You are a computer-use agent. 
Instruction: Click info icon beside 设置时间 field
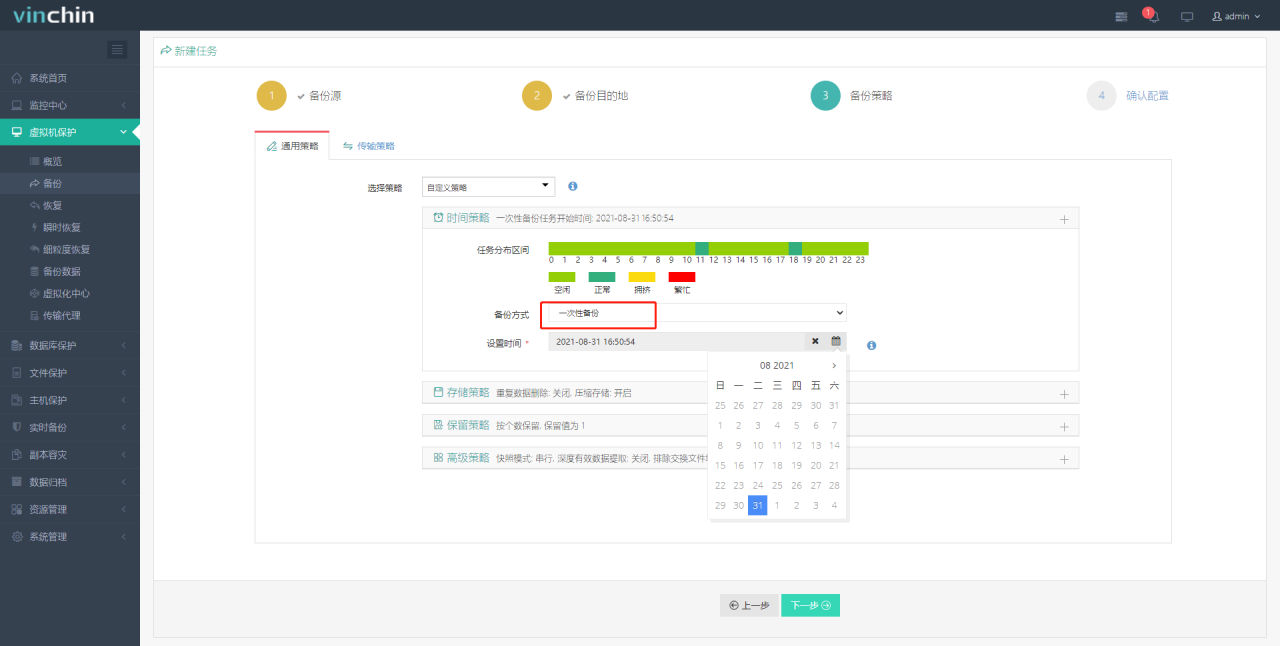[872, 345]
